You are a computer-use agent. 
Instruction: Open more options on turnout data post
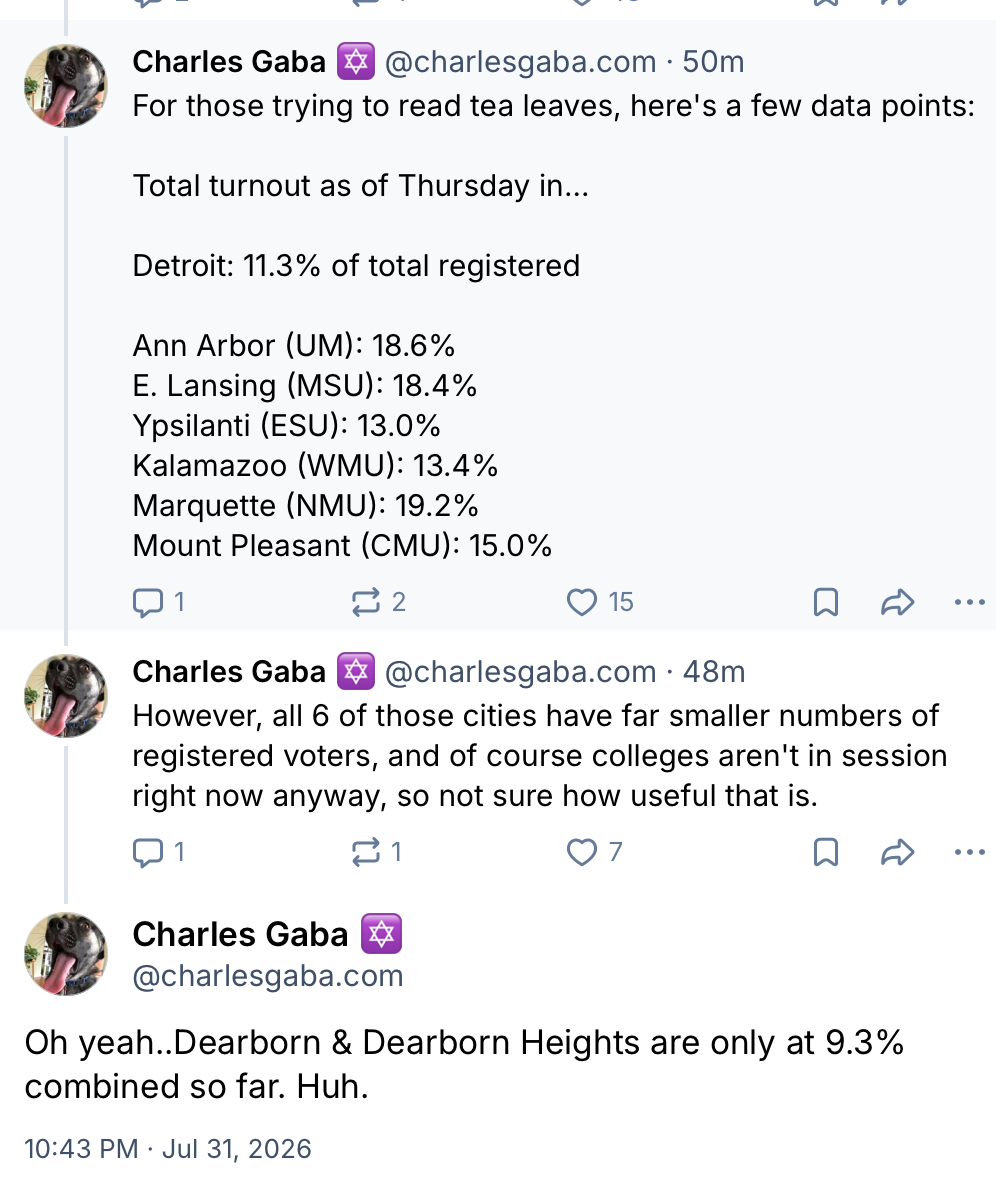tap(970, 602)
